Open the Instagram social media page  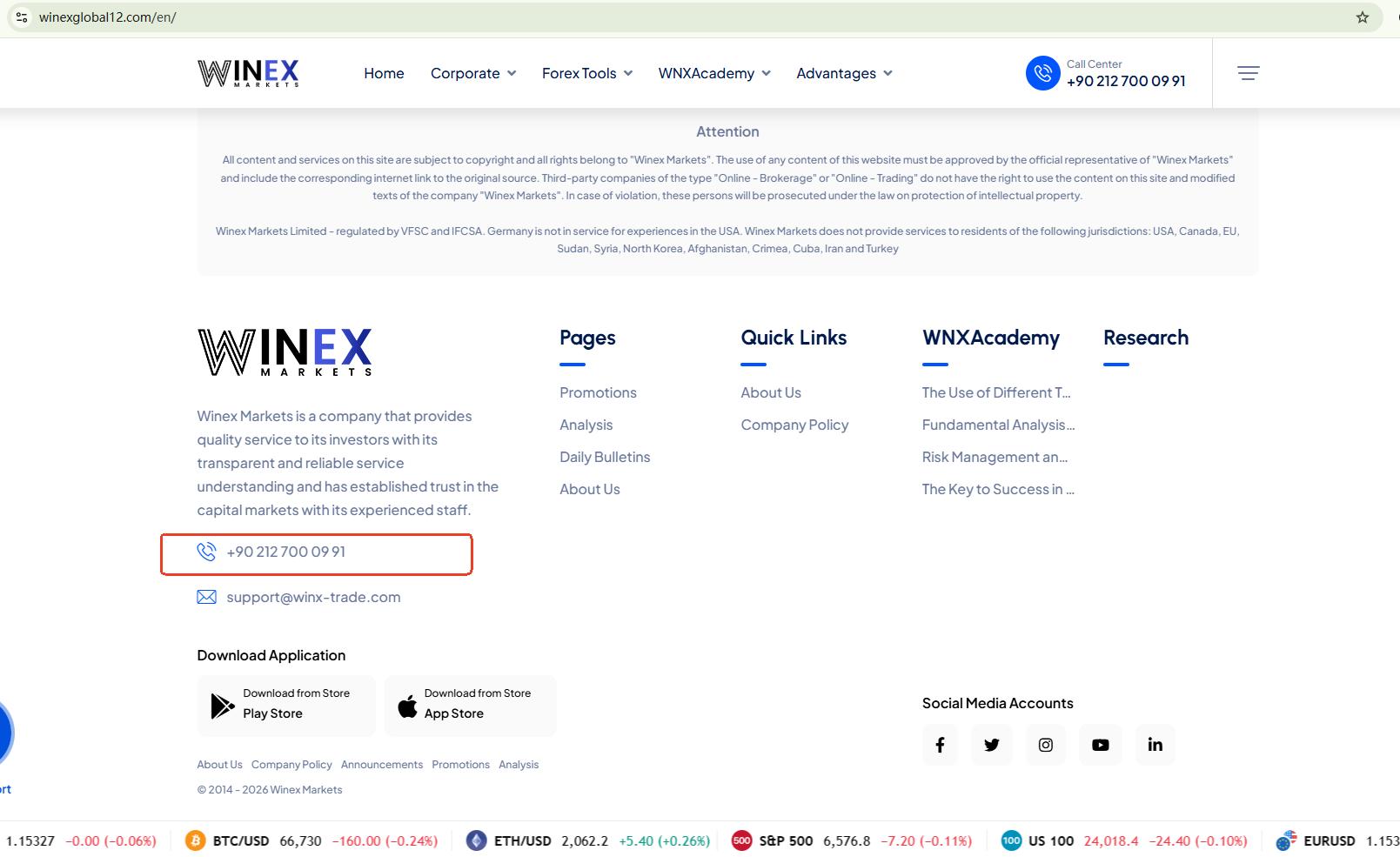pos(1046,745)
